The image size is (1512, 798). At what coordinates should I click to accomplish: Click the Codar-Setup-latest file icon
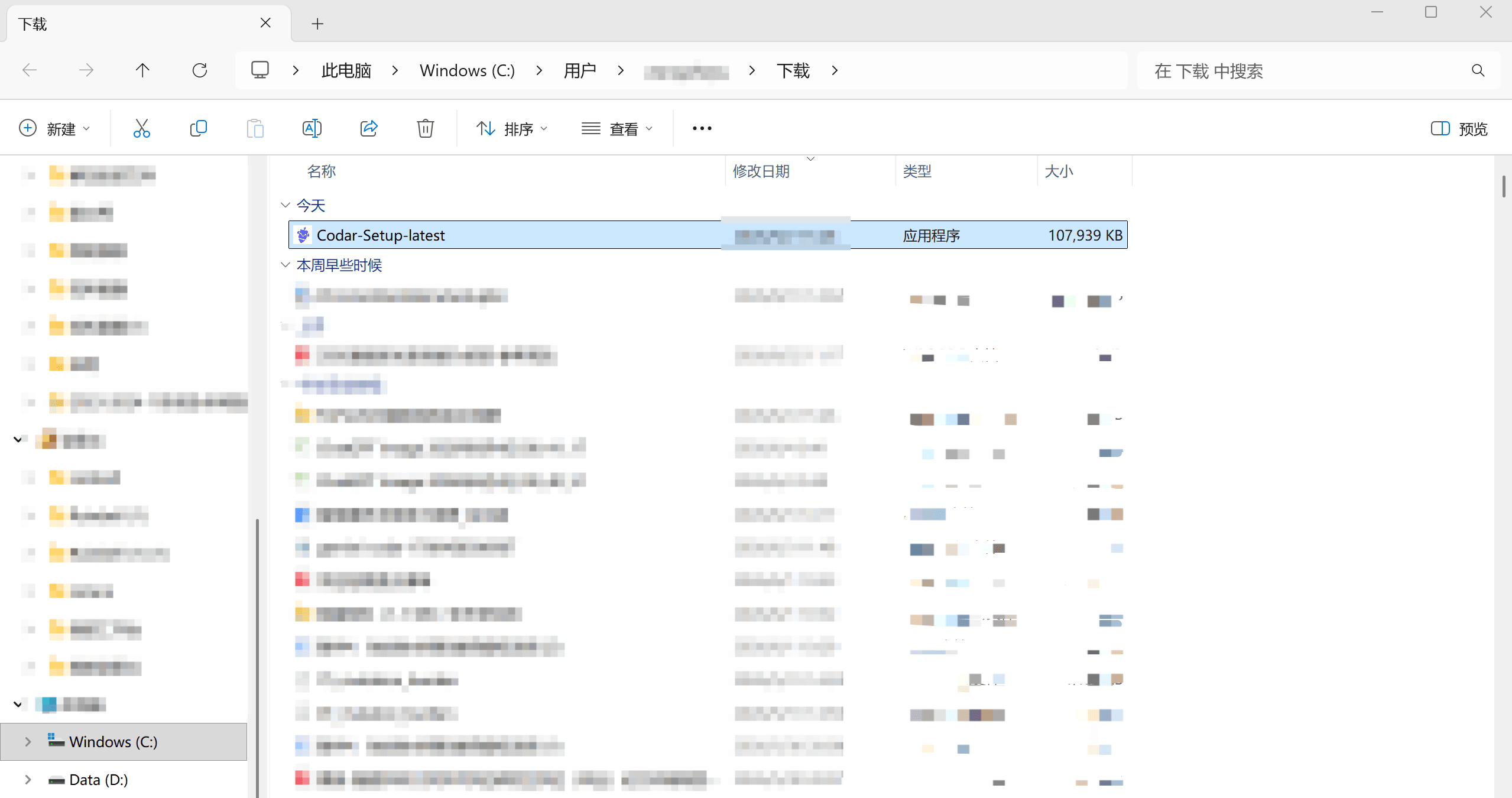(x=303, y=235)
